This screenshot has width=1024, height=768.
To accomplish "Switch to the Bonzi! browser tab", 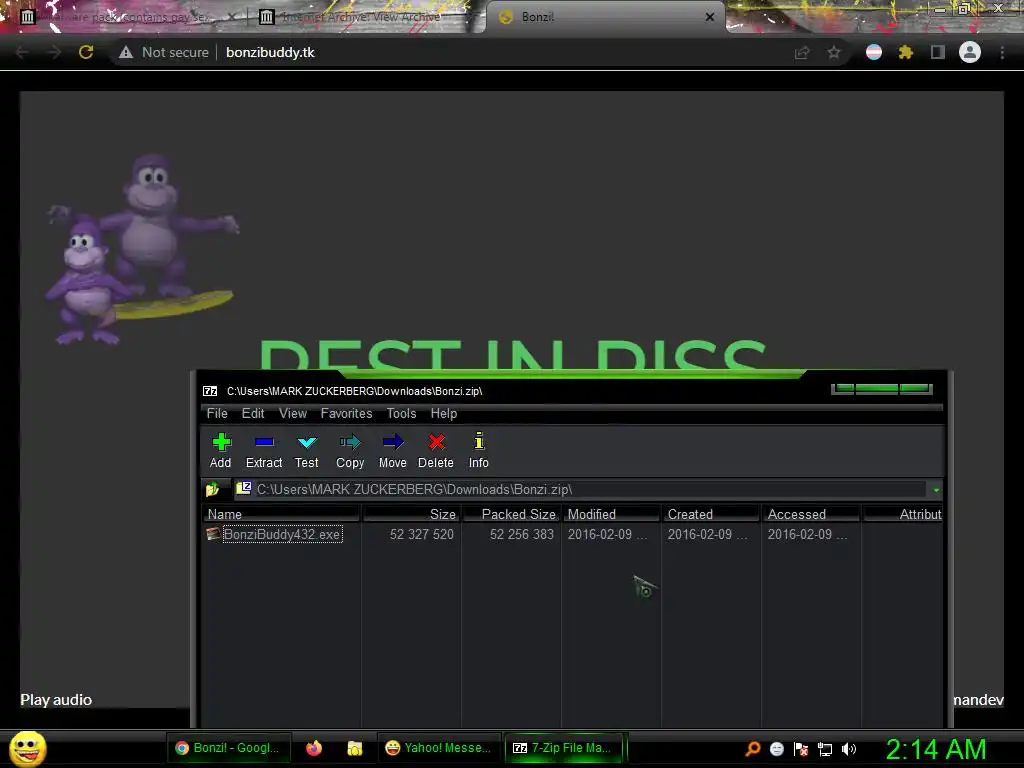I will click(x=605, y=17).
